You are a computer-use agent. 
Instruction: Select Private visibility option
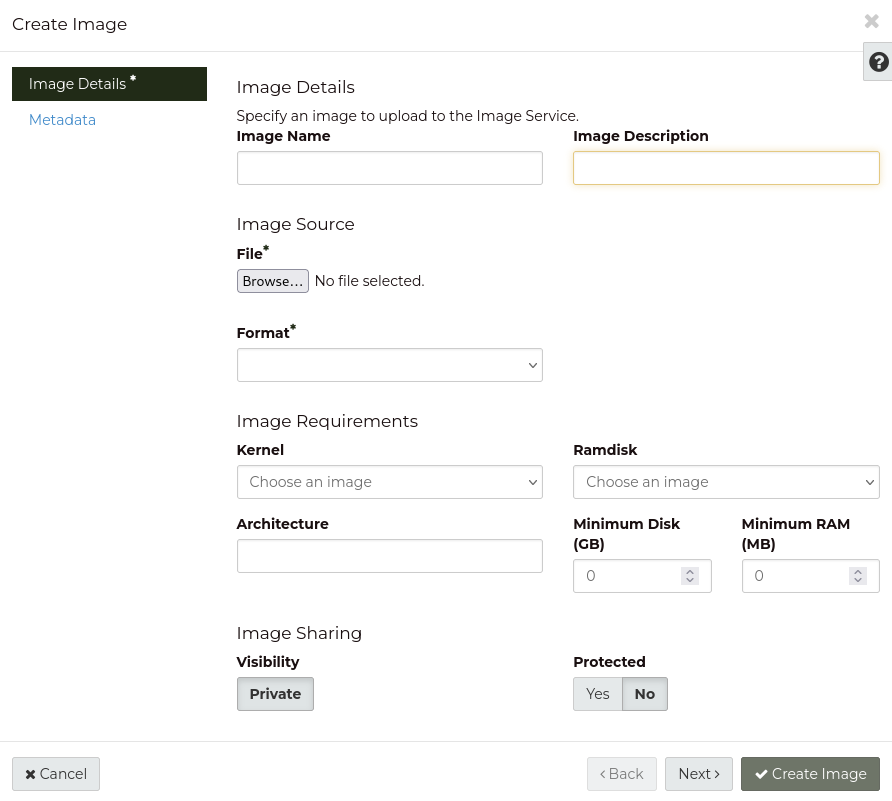coord(275,694)
